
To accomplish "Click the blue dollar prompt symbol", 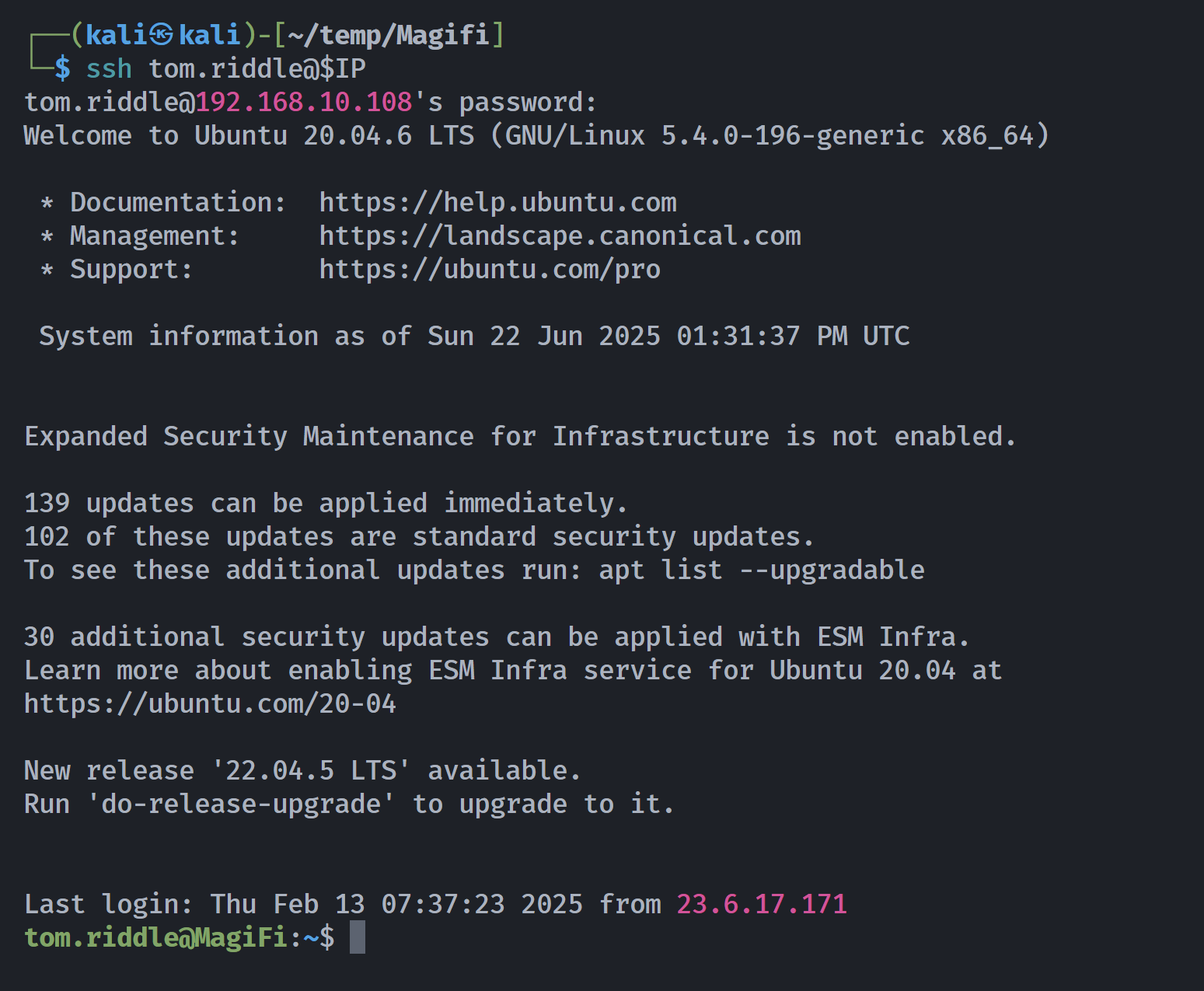I will point(62,68).
